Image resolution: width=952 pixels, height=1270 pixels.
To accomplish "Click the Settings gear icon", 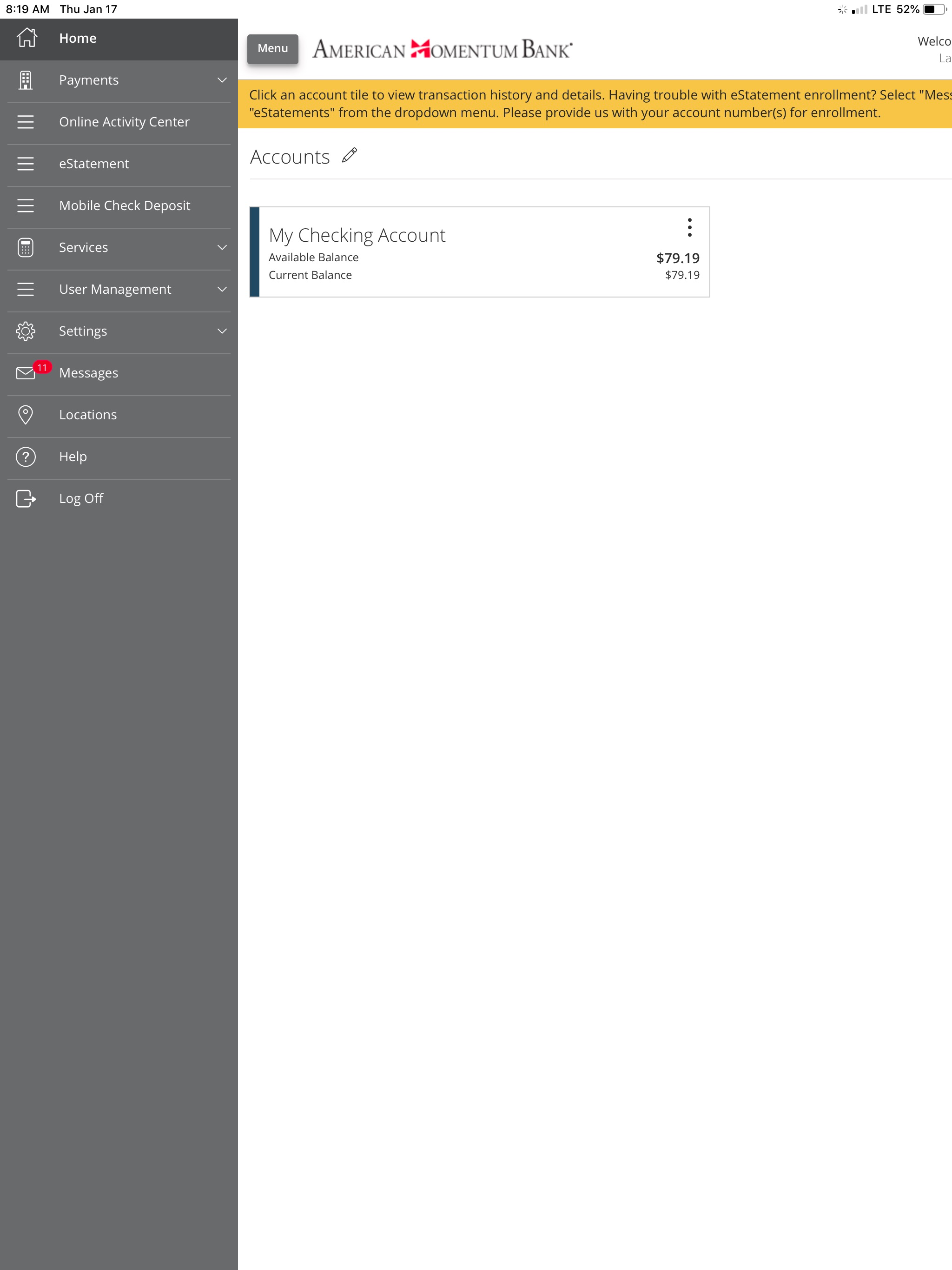I will [x=25, y=331].
